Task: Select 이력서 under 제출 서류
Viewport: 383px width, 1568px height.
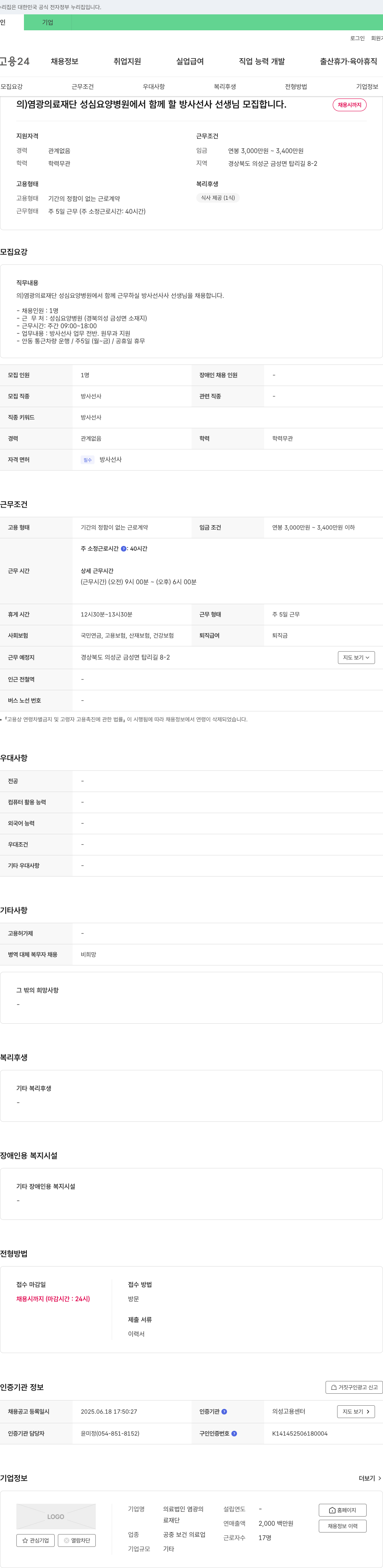Action: 136,1334
